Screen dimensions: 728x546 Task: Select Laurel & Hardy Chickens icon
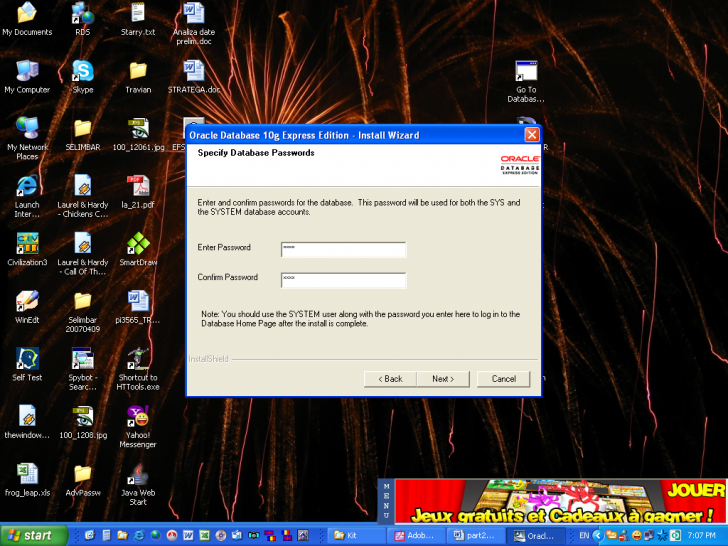coord(83,196)
